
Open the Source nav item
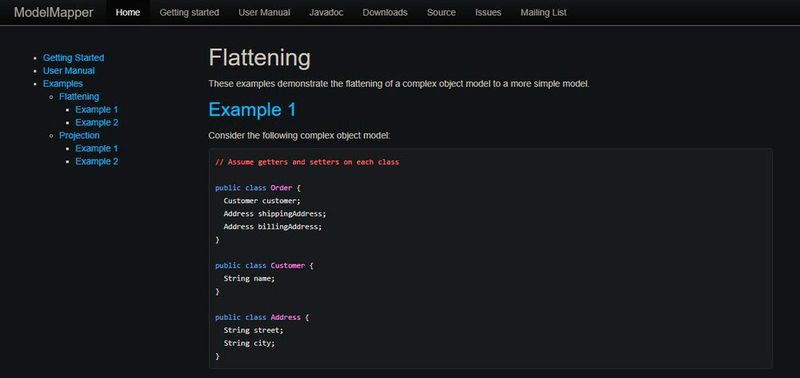[x=441, y=12]
